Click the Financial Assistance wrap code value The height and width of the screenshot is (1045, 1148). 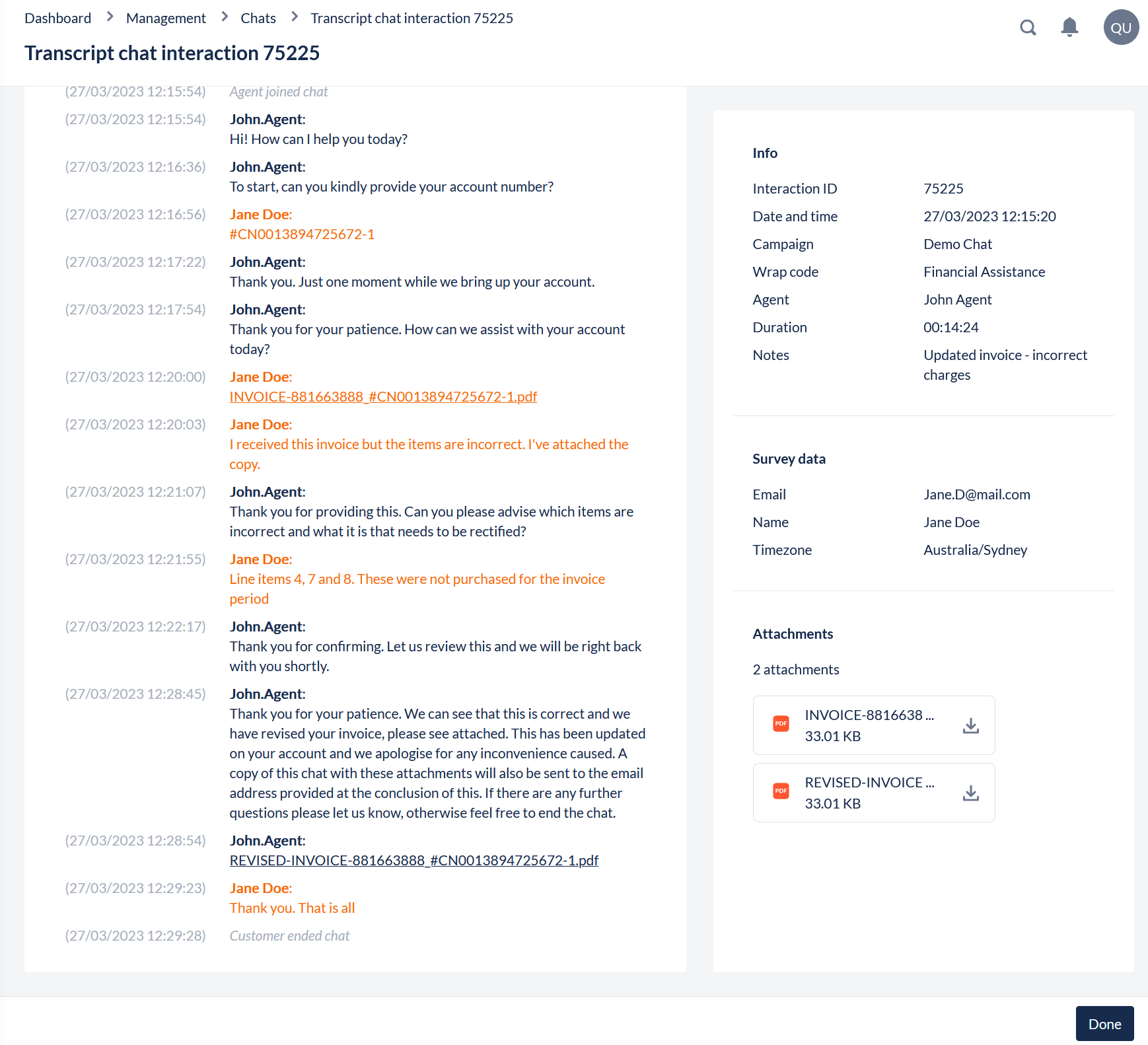tap(984, 272)
